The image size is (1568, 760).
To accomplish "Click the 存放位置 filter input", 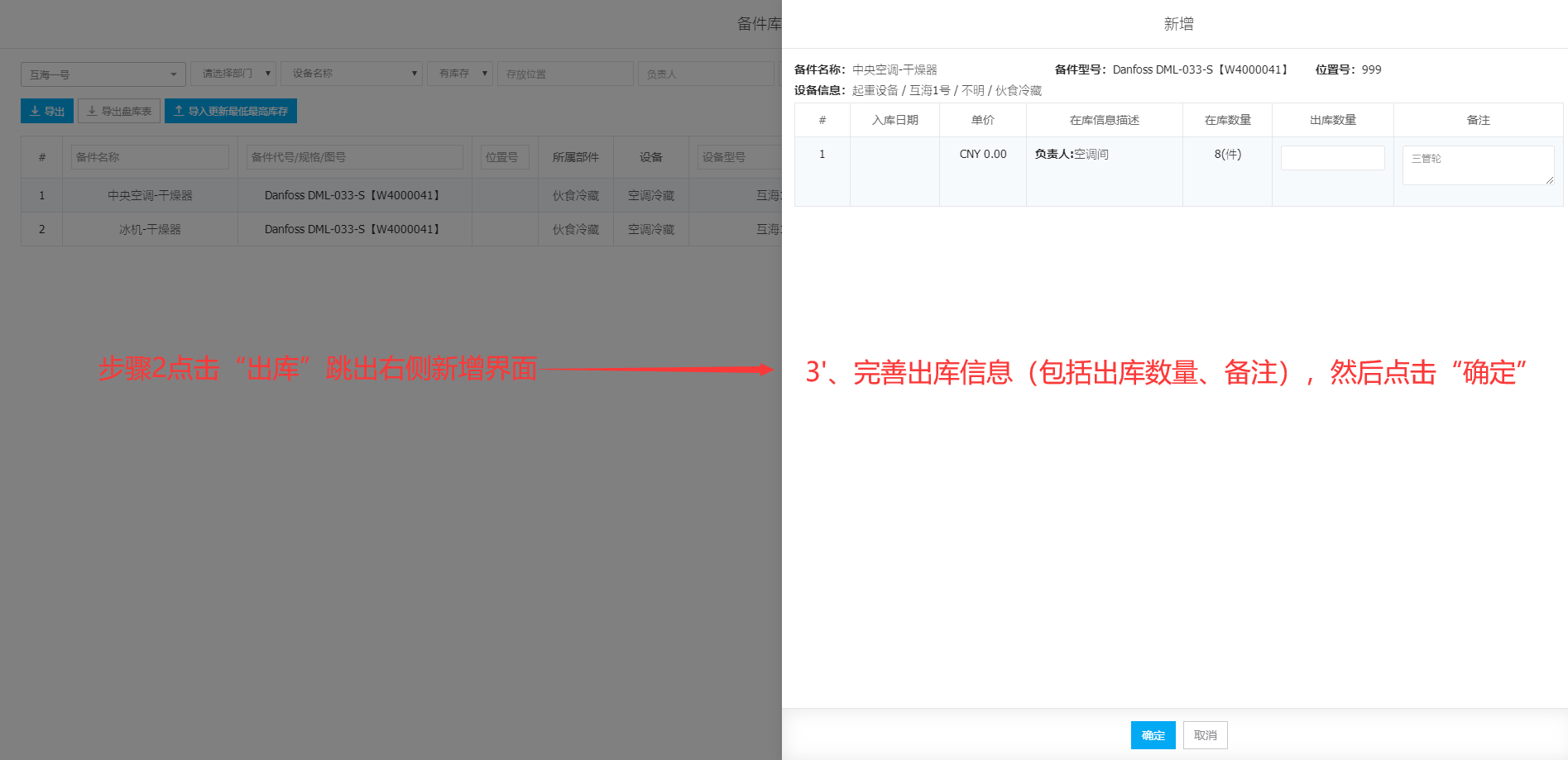I will click(565, 74).
